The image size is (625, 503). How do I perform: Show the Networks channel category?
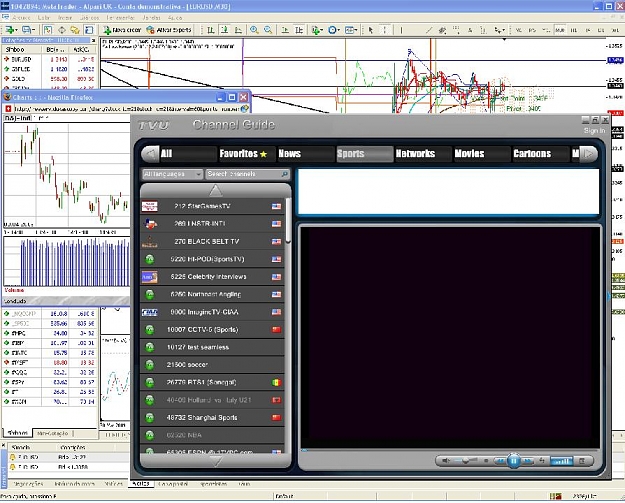point(423,154)
